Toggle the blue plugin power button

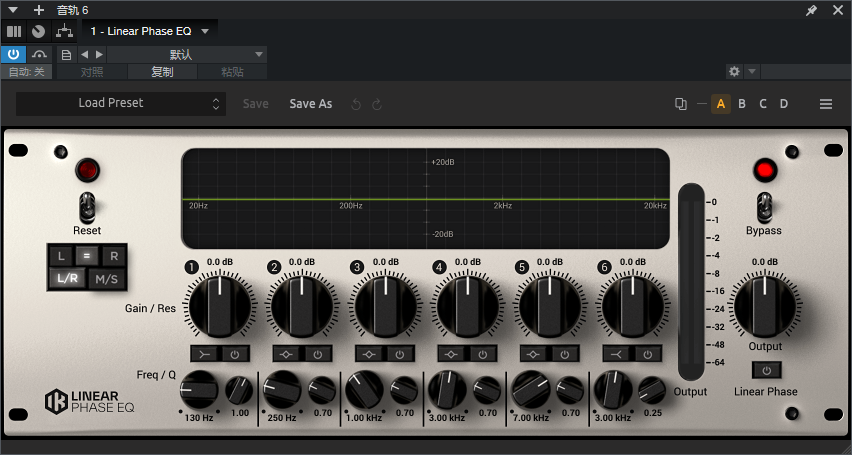pyautogui.click(x=13, y=54)
